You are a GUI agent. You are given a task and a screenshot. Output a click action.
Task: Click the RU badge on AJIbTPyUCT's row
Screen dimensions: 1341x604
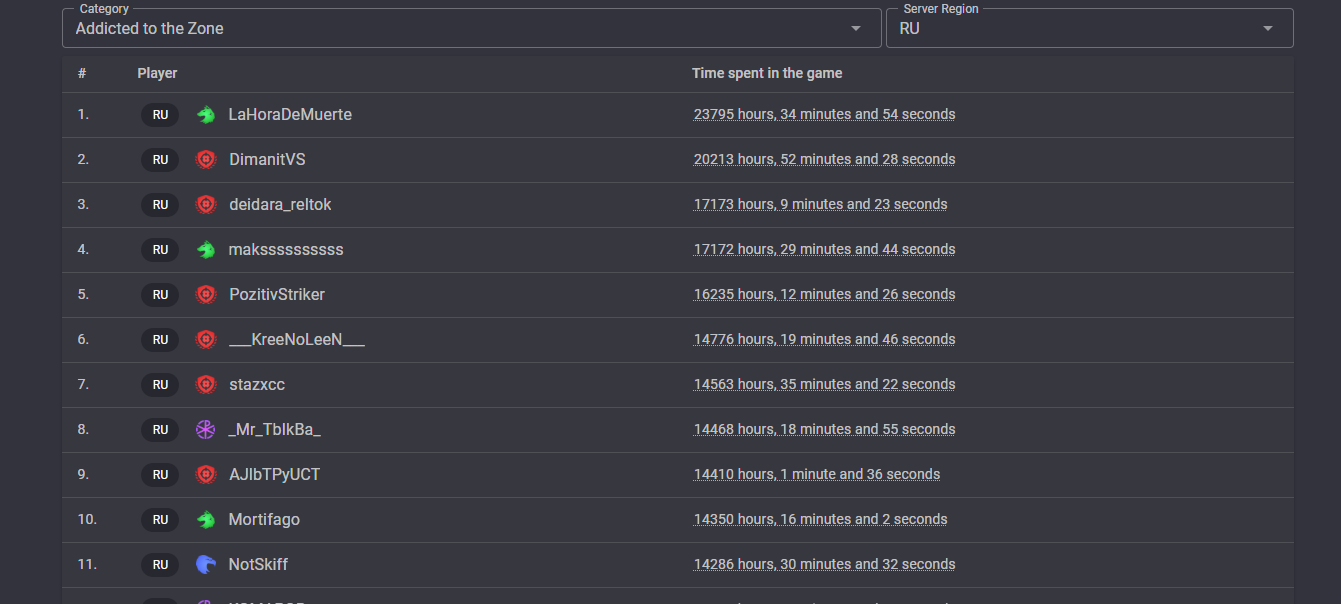pos(160,475)
